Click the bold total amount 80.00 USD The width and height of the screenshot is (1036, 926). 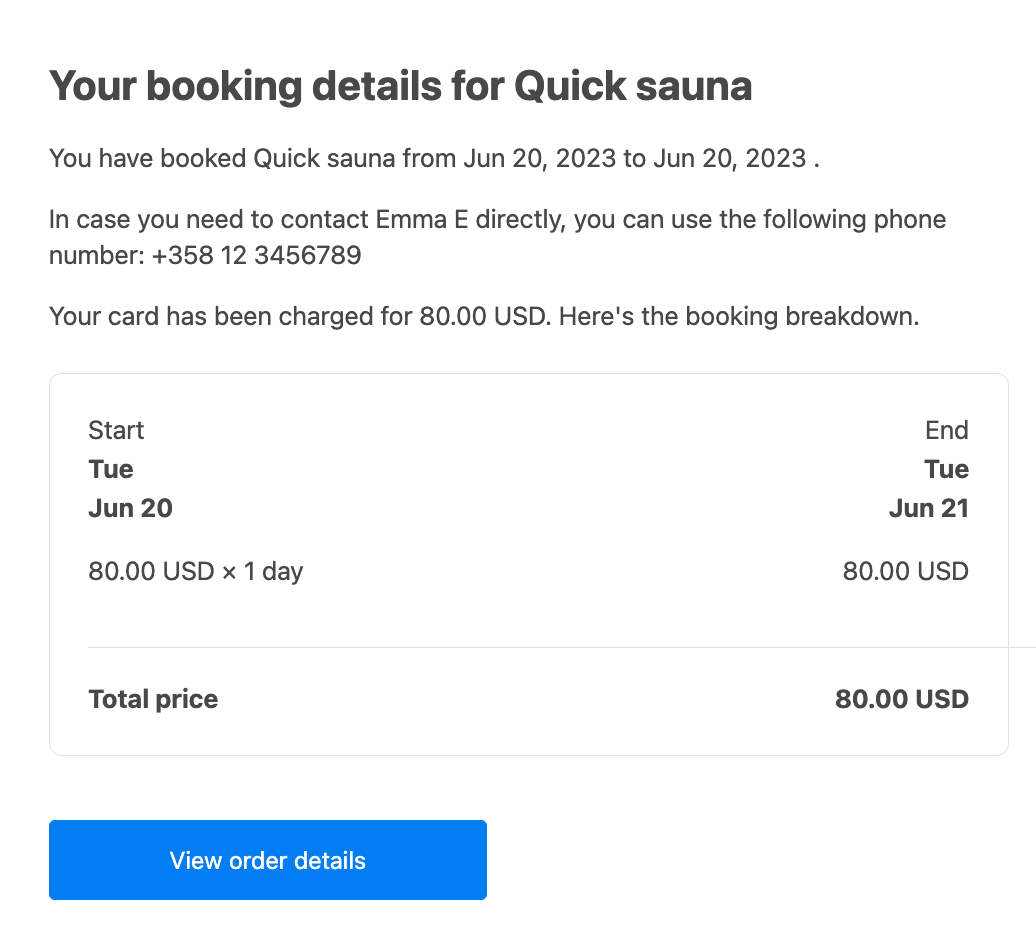[x=901, y=699]
